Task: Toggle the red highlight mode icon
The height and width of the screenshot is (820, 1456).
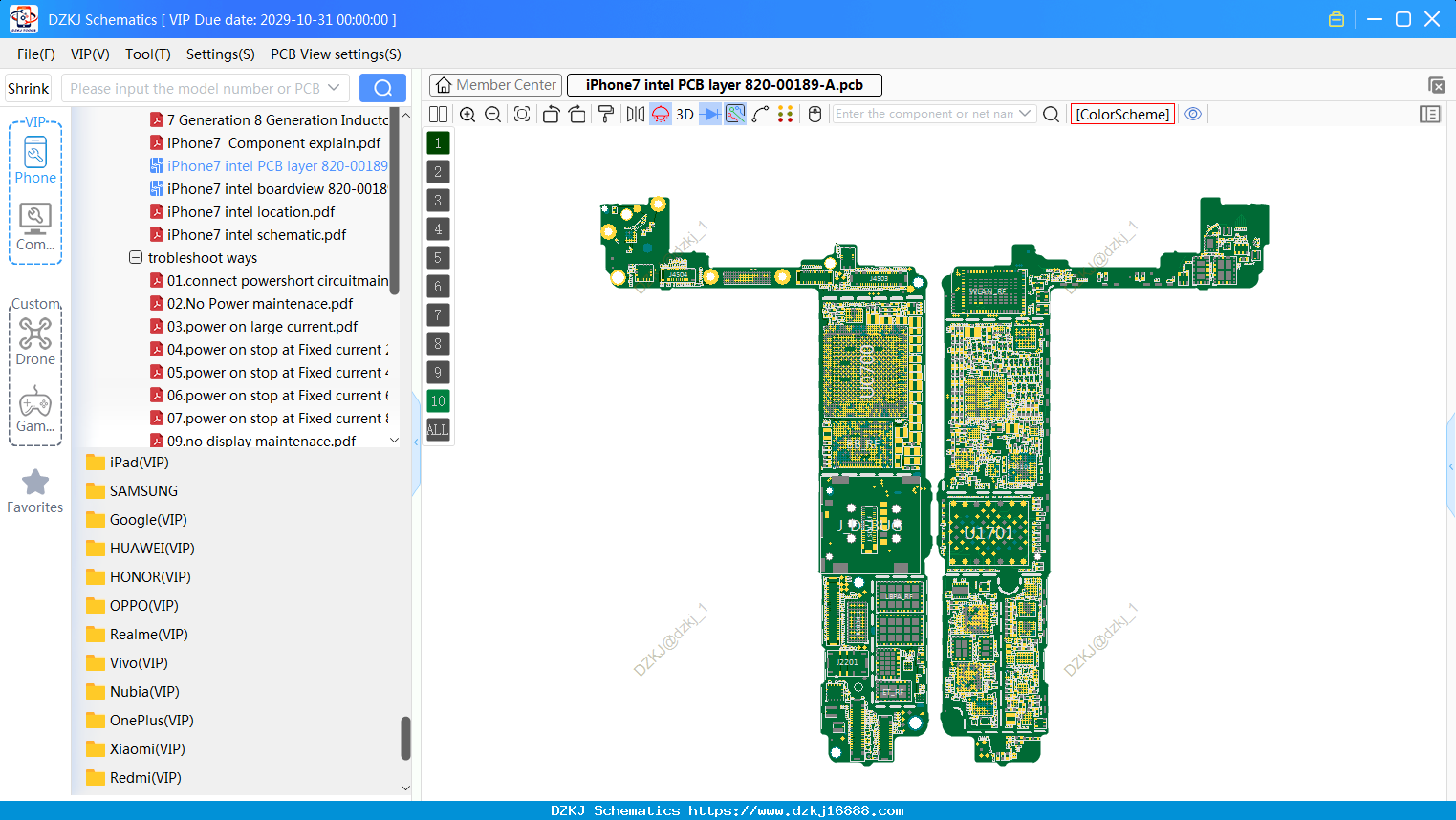Action: [x=661, y=114]
